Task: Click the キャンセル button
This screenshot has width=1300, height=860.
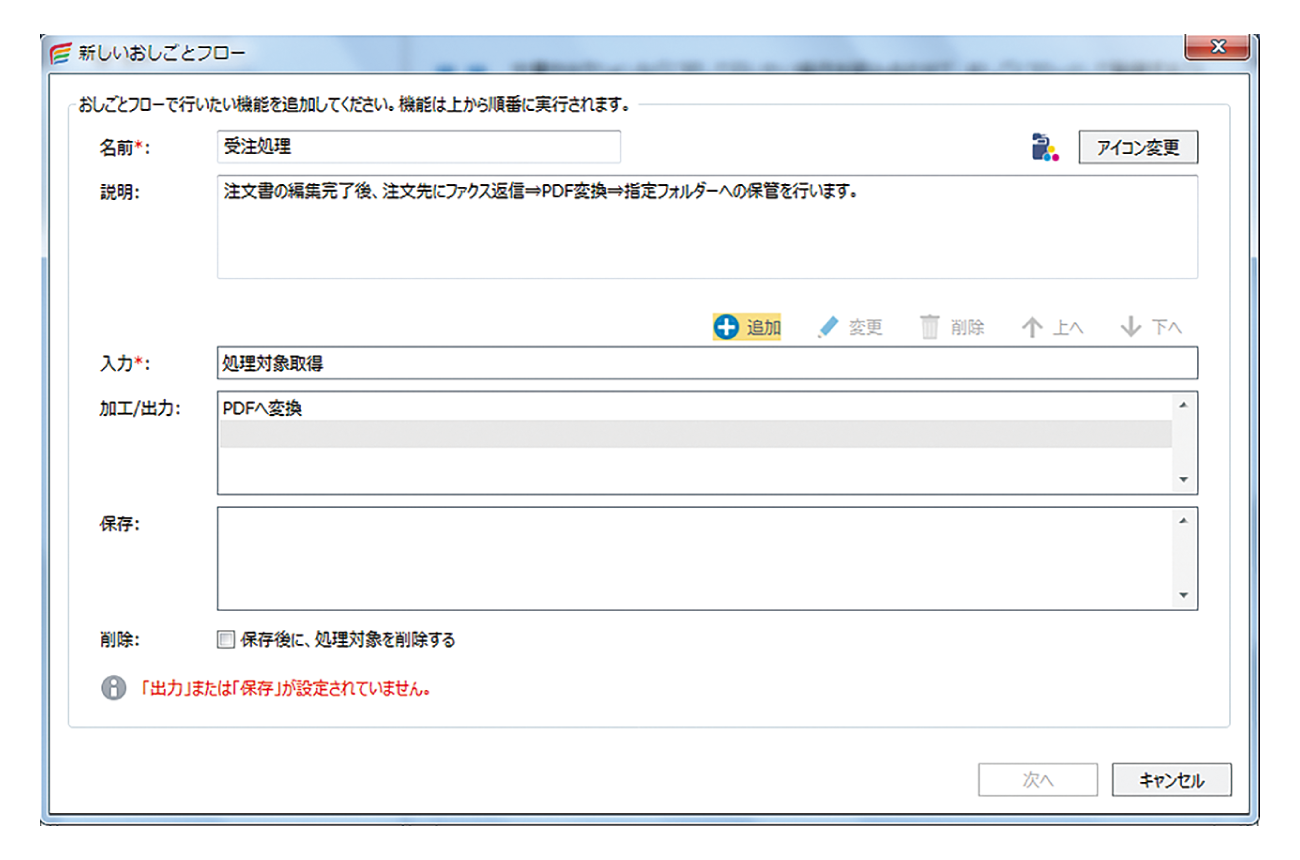Action: click(x=1171, y=780)
